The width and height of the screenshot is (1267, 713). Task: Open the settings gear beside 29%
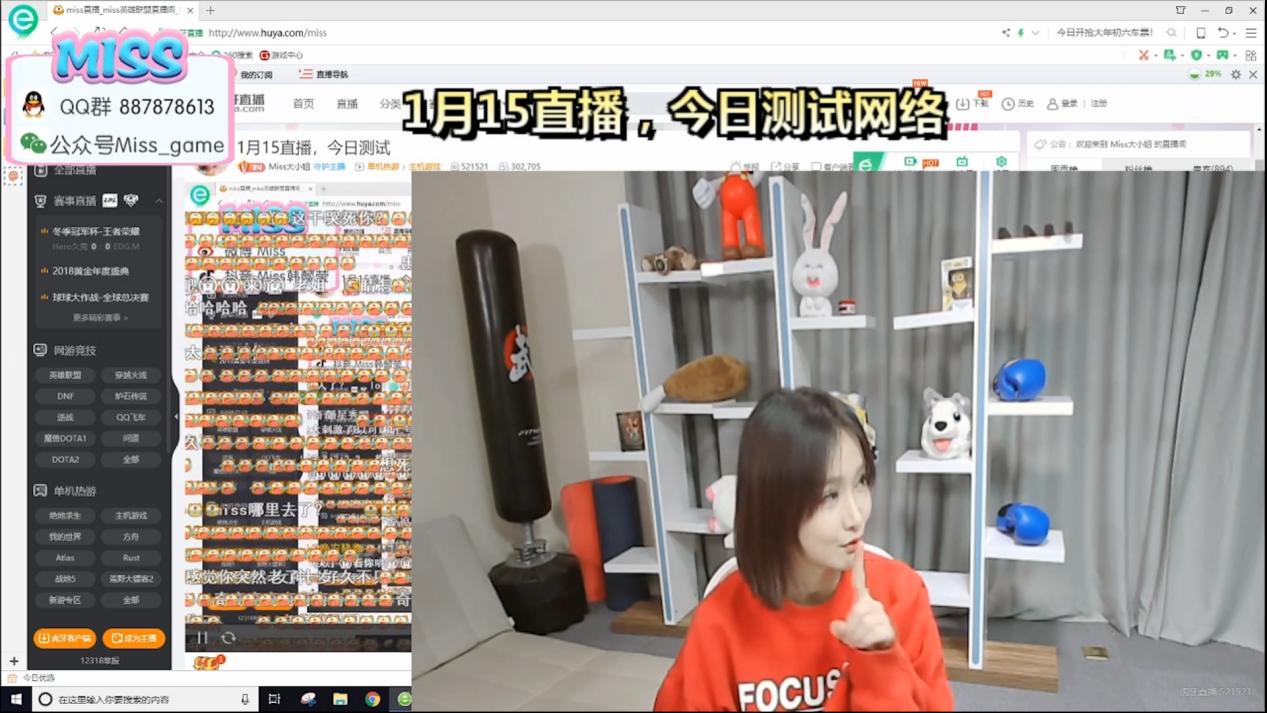point(1236,74)
